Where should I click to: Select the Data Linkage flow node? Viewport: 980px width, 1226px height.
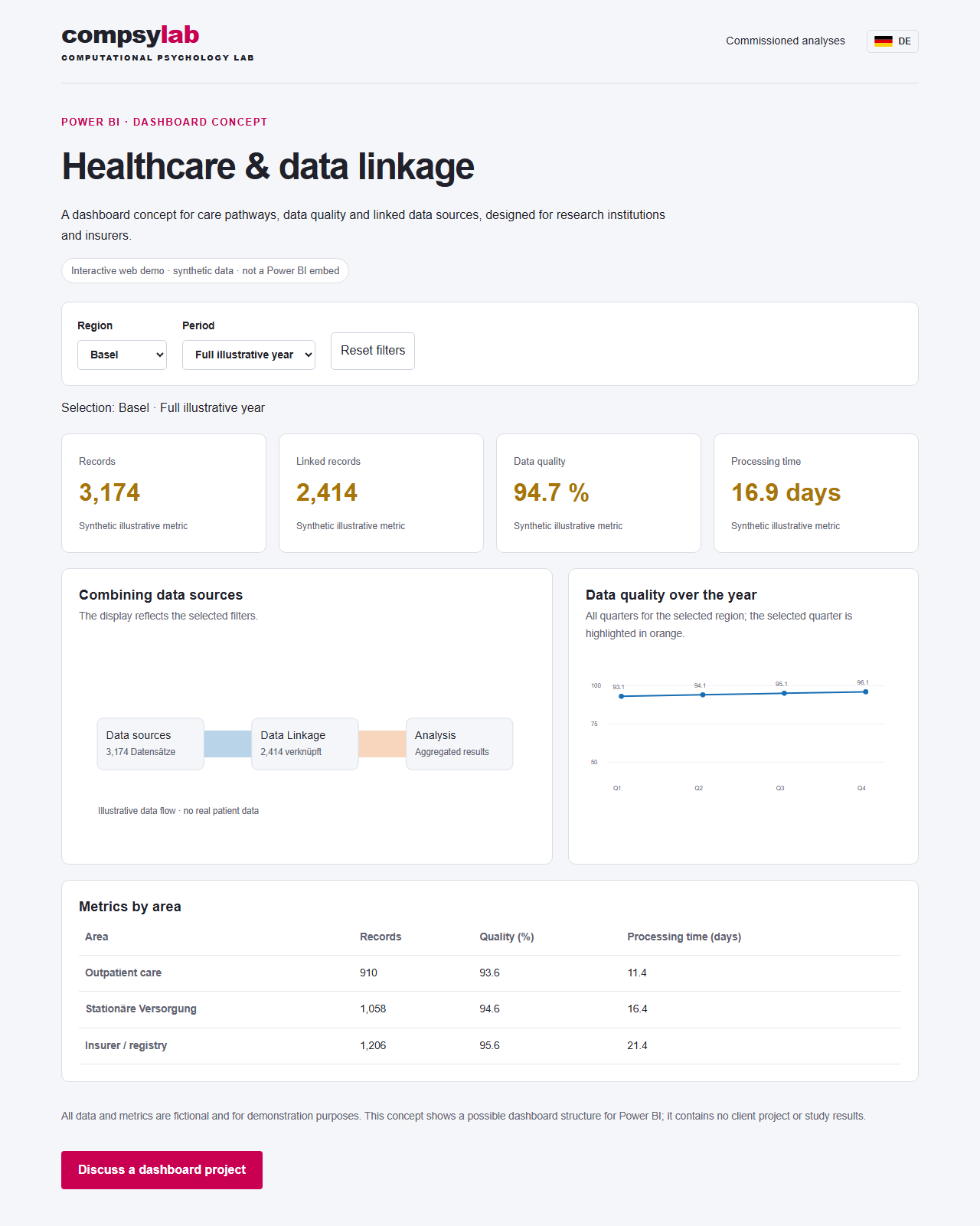(x=305, y=744)
